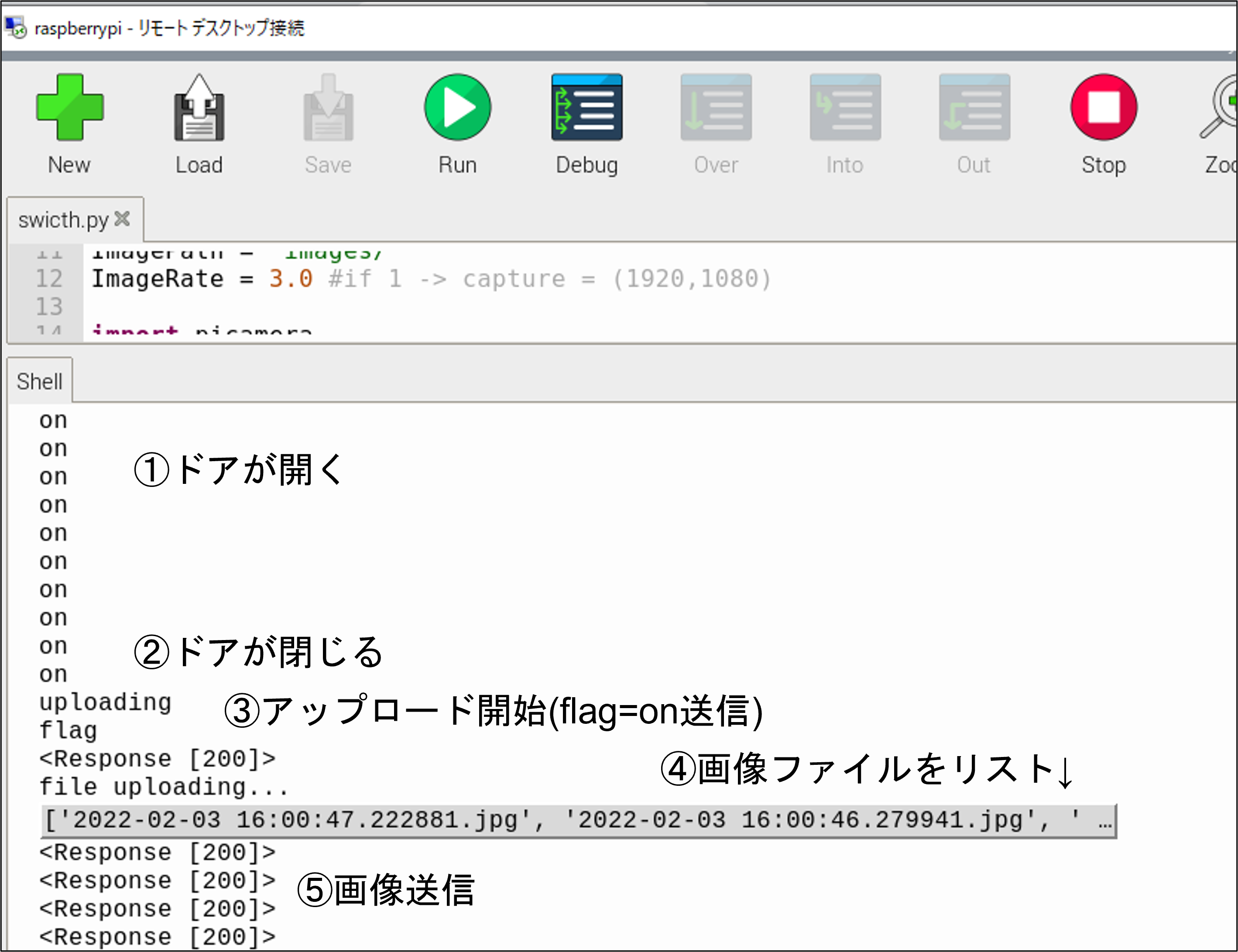Click the Remote Desktop title bar icon
Image resolution: width=1238 pixels, height=952 pixels.
[16, 27]
